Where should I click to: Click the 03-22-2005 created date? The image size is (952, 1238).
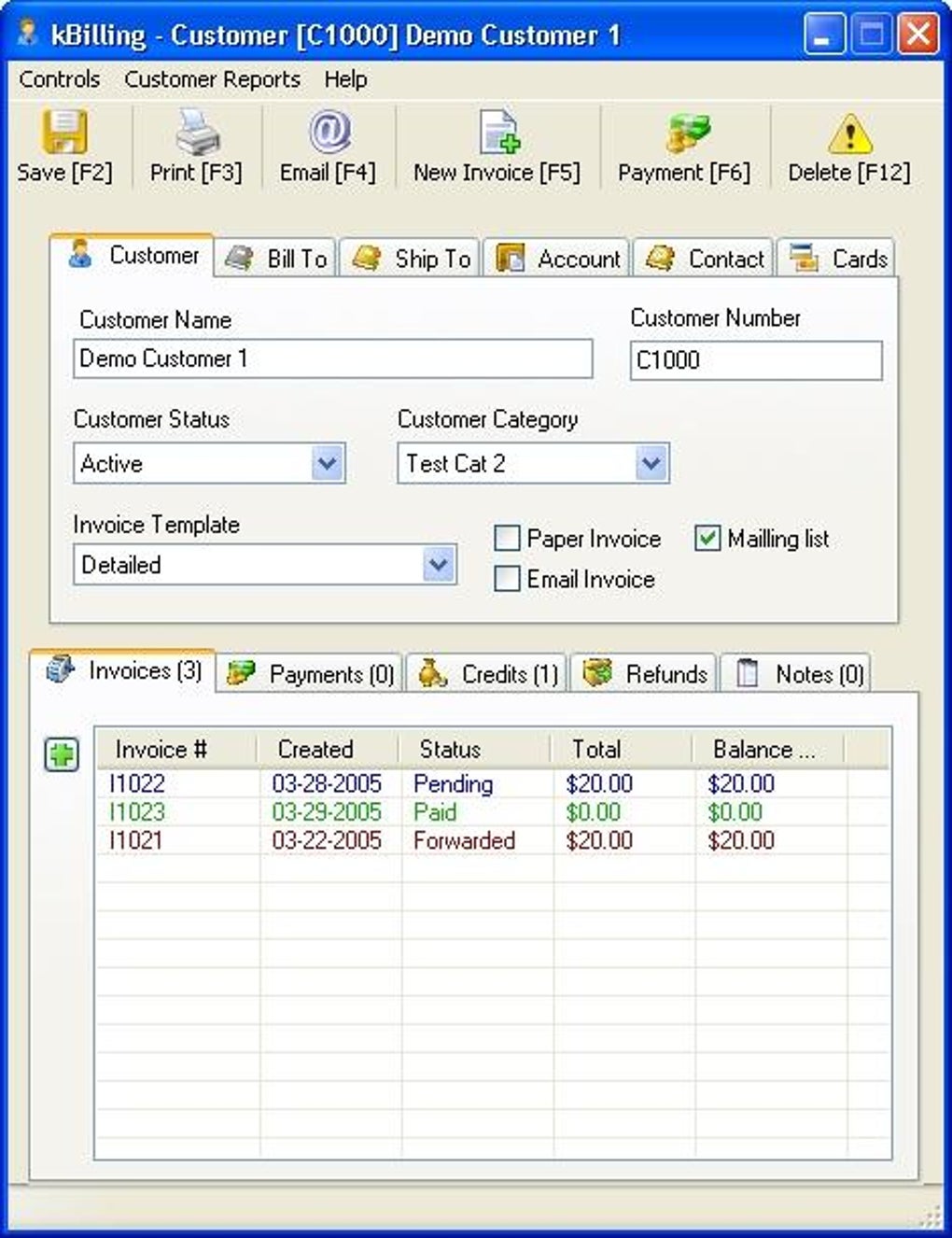[x=327, y=840]
